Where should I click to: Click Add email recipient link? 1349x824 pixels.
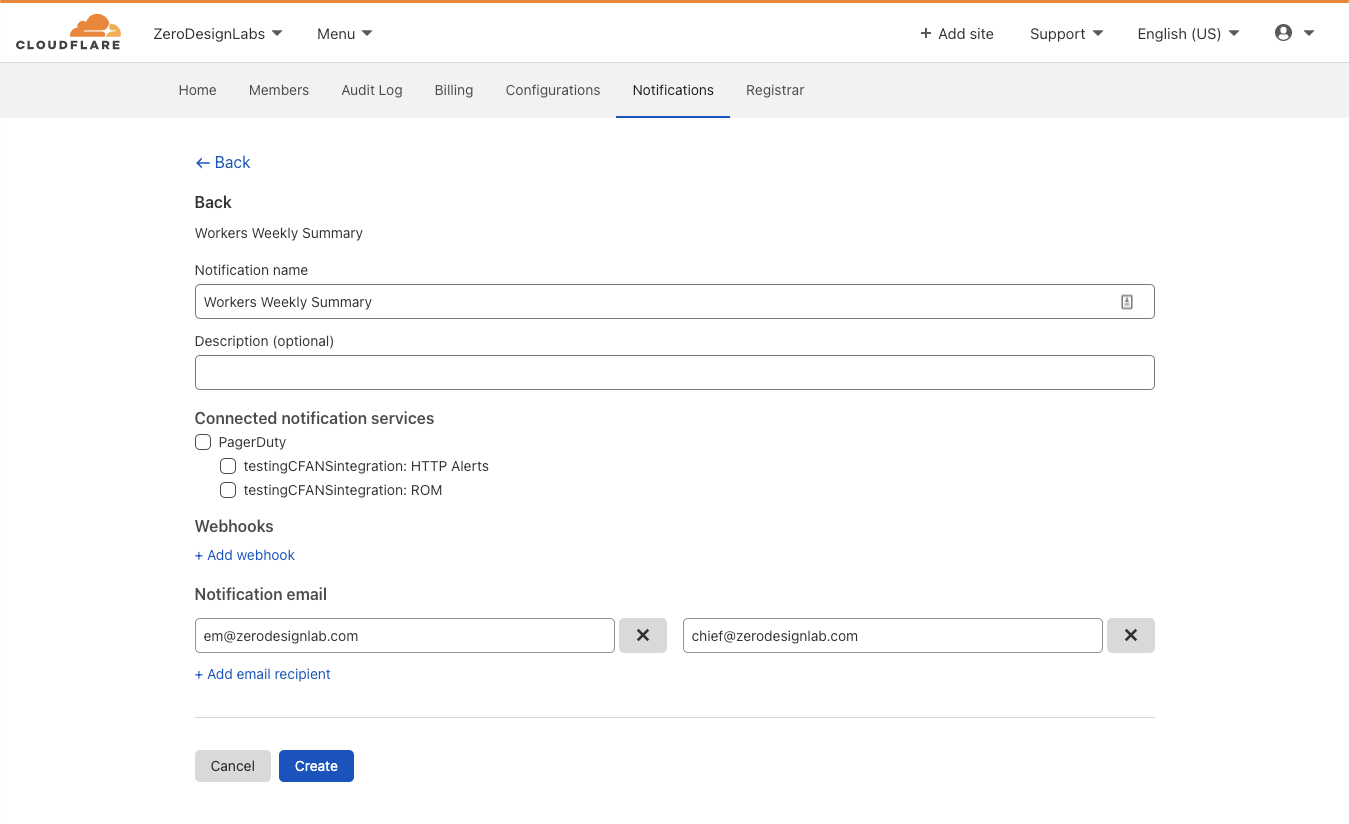[263, 674]
